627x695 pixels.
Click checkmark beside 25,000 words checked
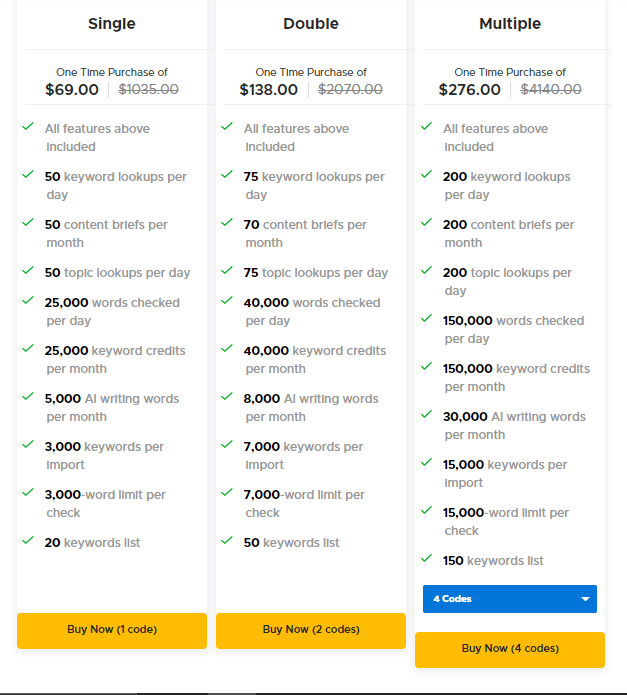point(27,301)
